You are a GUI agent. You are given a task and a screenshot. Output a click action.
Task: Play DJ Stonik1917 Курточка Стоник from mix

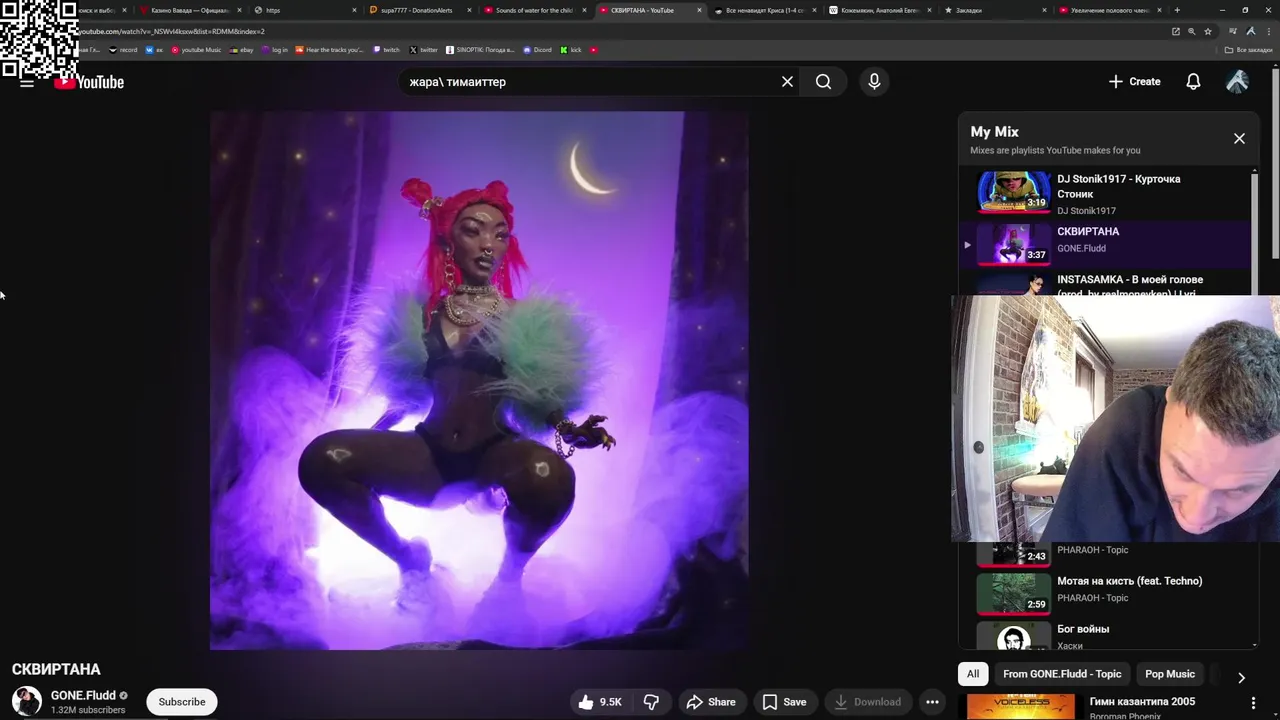[1104, 192]
